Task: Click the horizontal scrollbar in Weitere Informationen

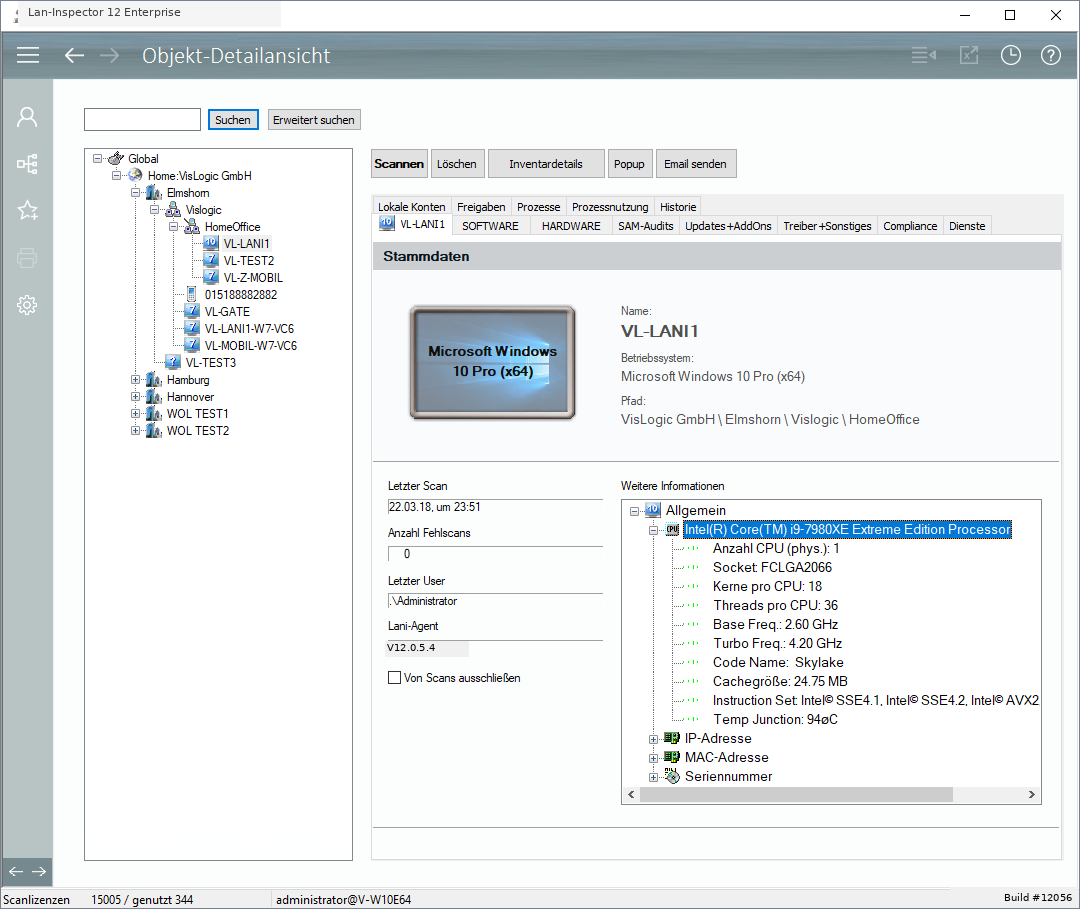Action: point(796,794)
